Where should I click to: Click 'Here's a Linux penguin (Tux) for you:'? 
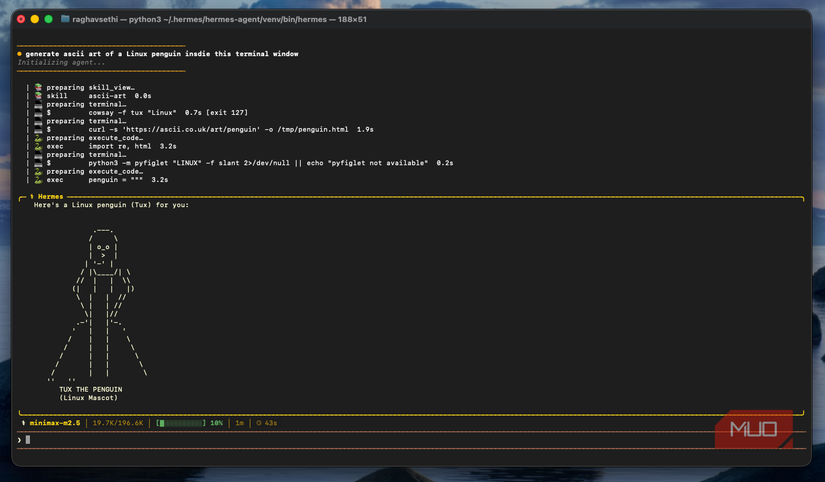(x=112, y=205)
